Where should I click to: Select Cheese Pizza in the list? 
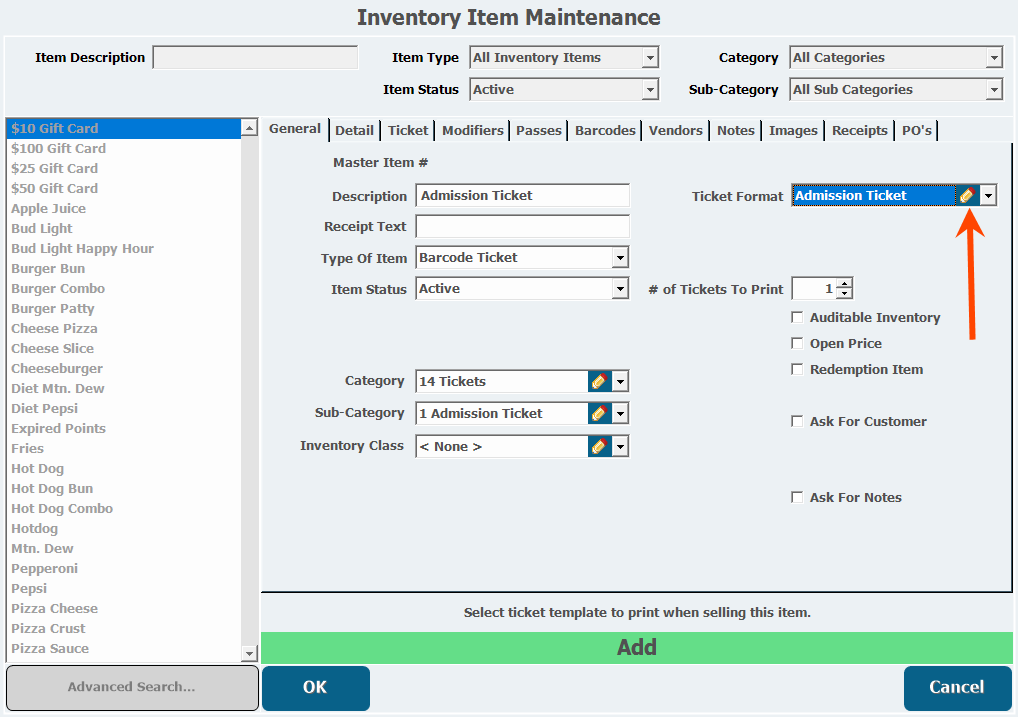click(x=123, y=329)
